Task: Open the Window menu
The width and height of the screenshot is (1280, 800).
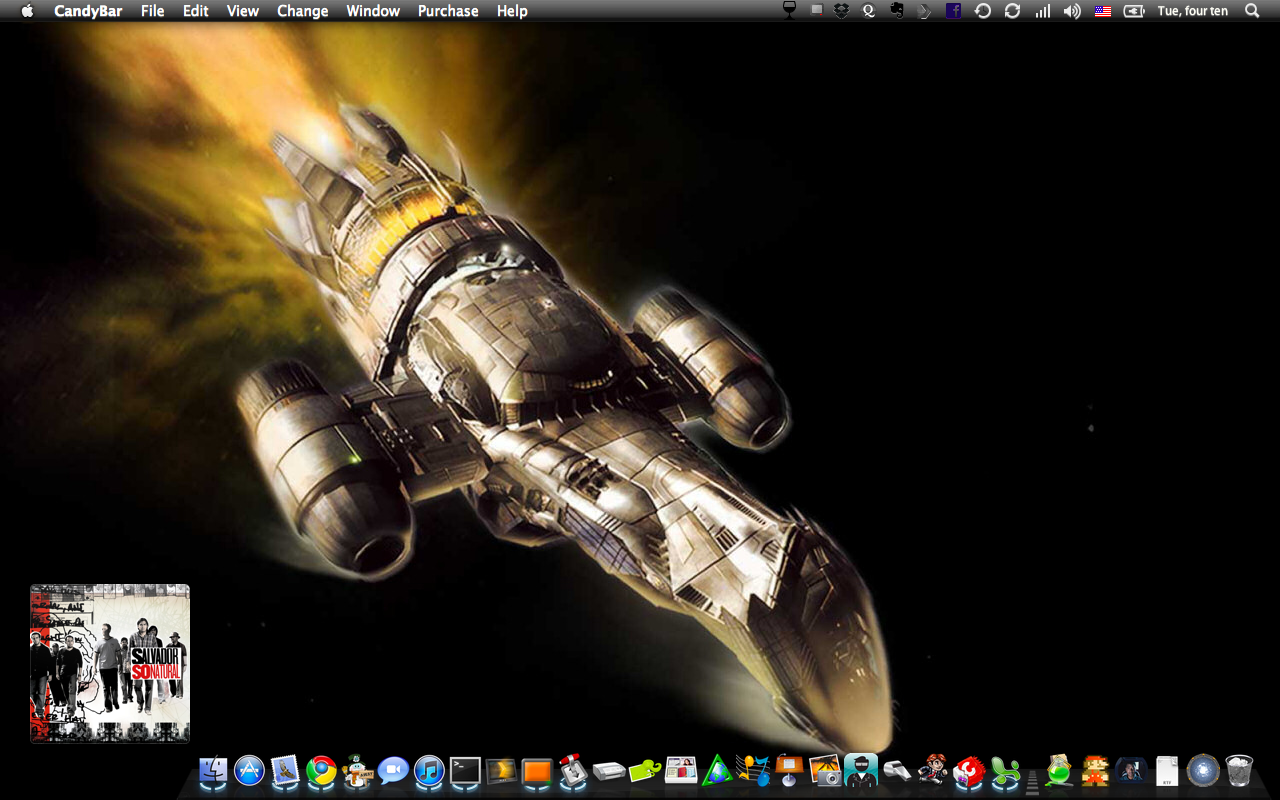Action: click(373, 11)
